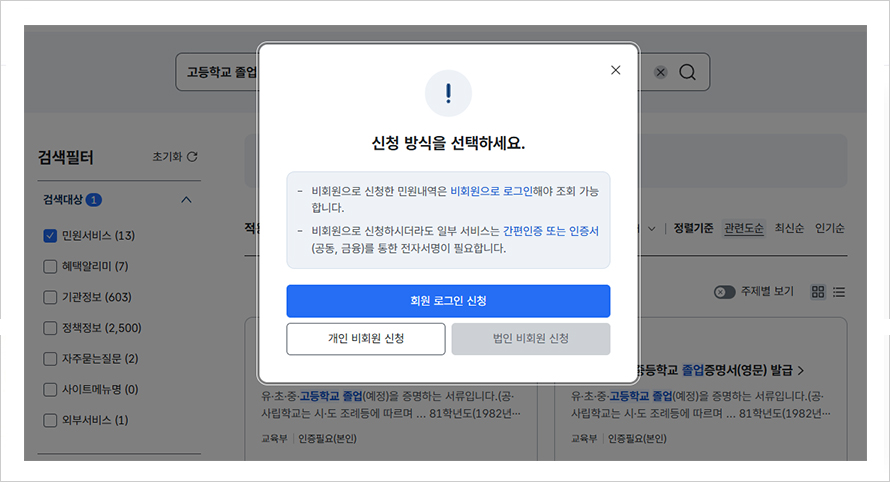Viewport: 890px width, 491px height.
Task: Switch to list view icon
Action: coord(839,292)
